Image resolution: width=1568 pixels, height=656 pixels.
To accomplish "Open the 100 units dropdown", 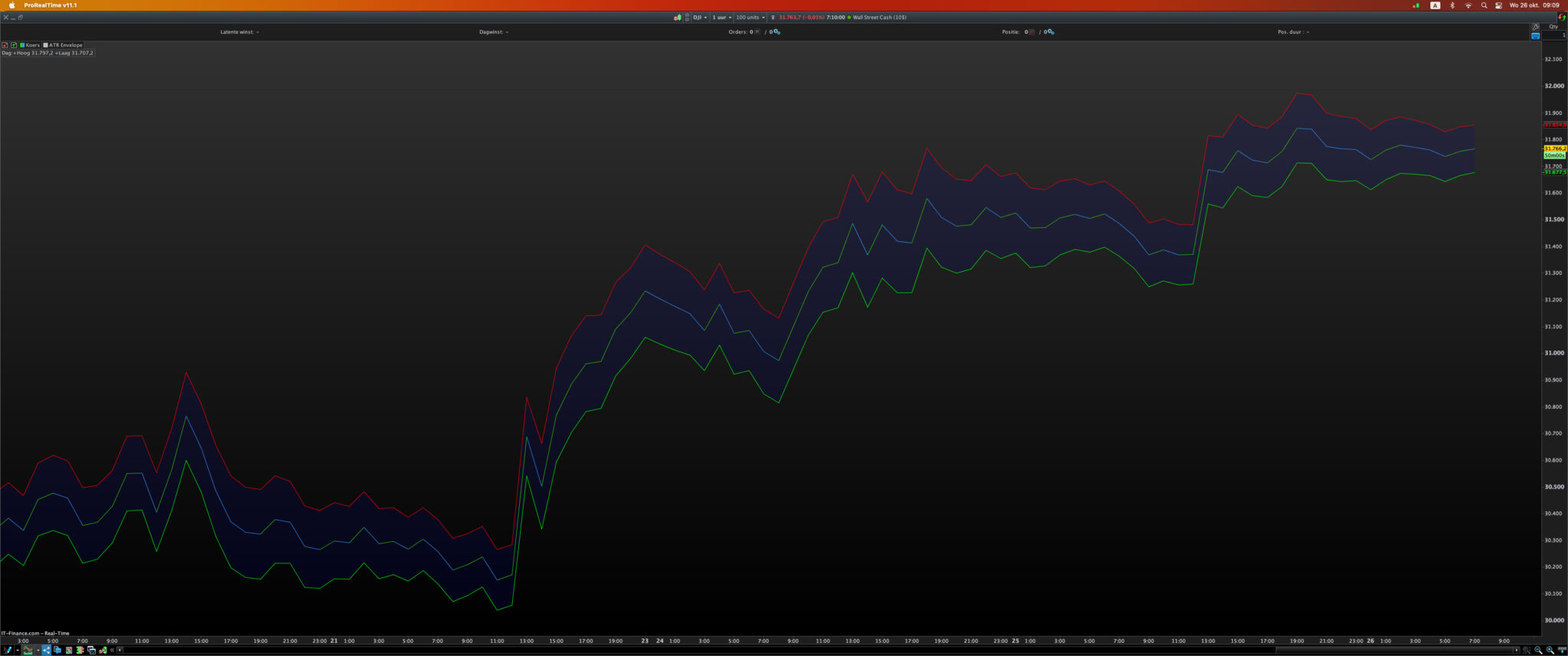I will [750, 17].
